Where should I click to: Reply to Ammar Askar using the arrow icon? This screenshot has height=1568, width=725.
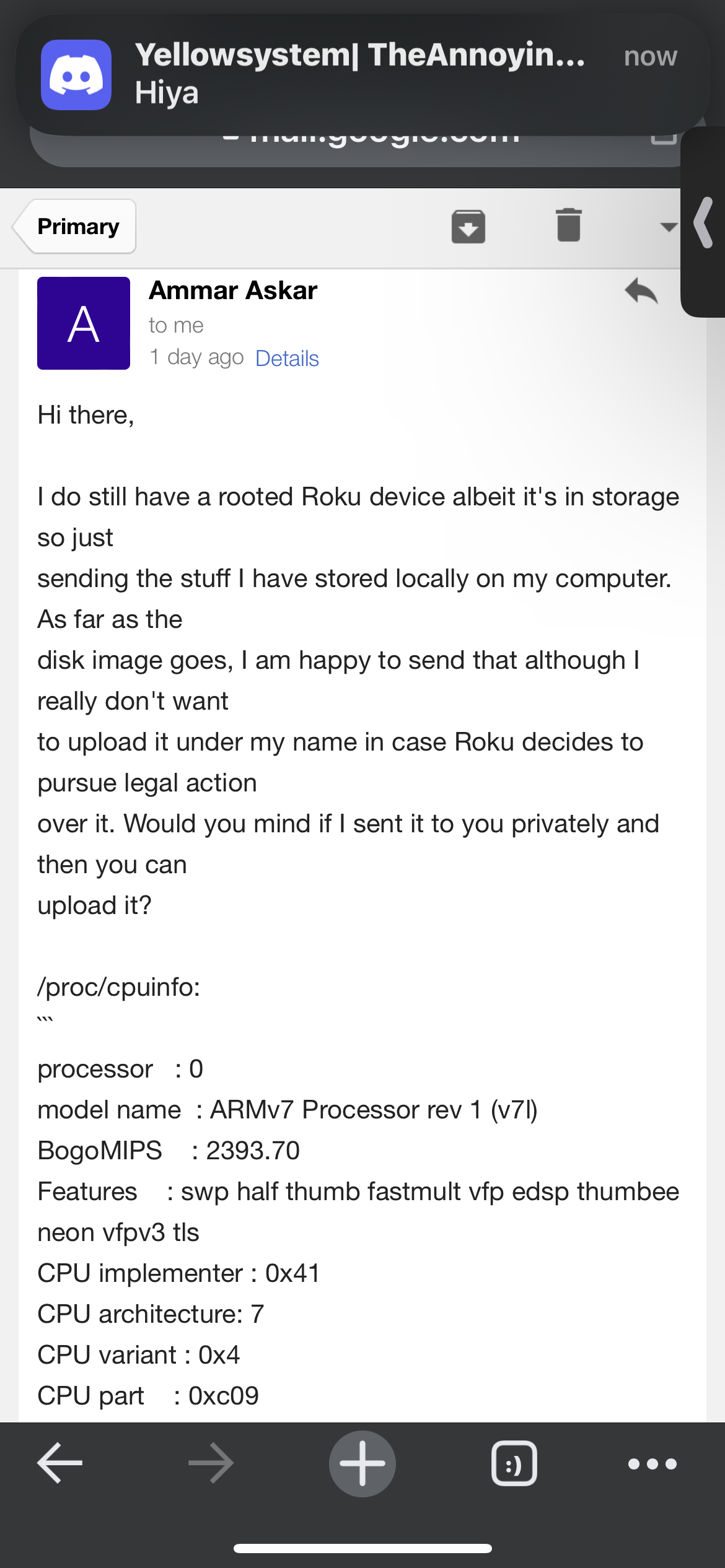641,291
